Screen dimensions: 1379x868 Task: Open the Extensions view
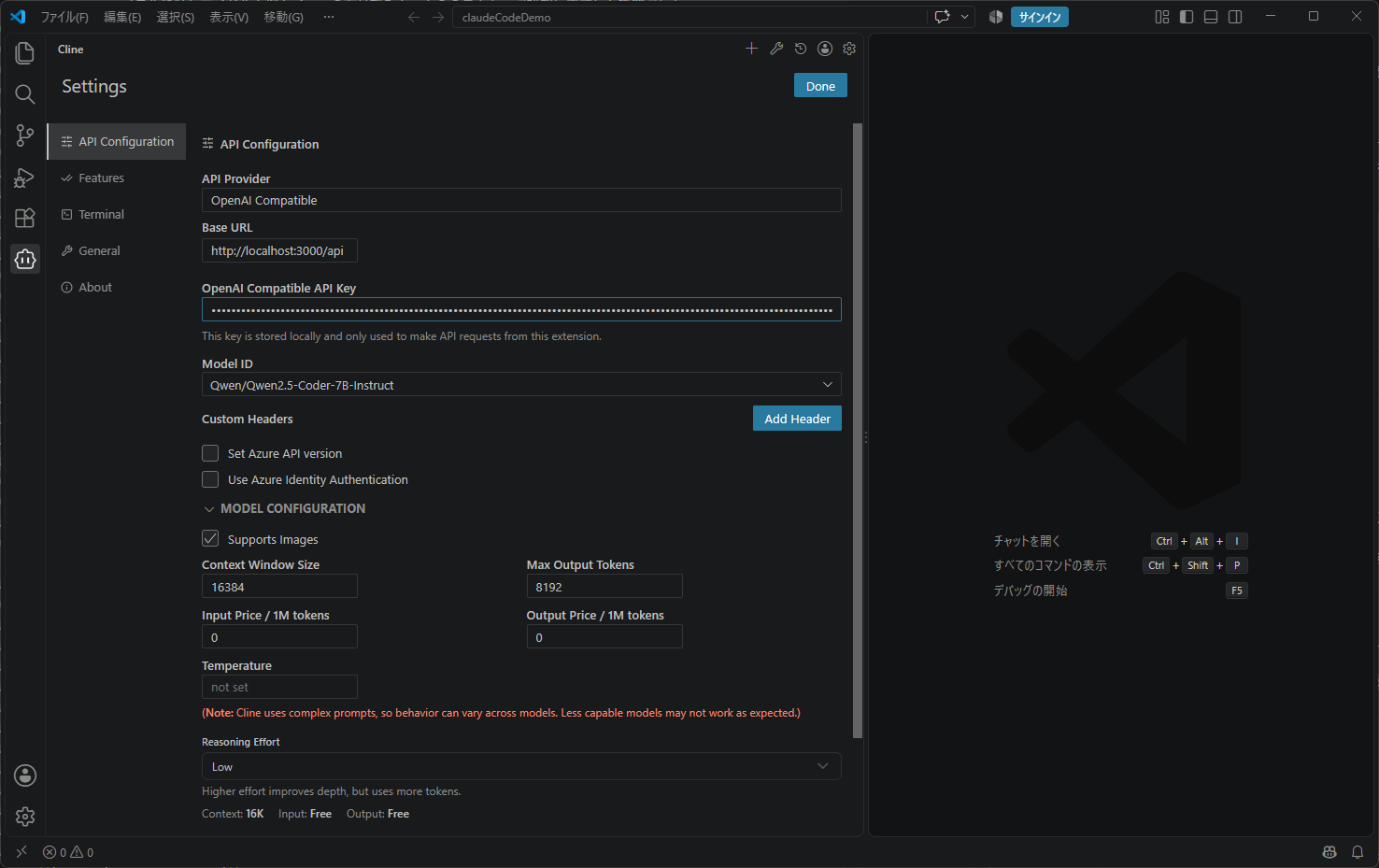tap(25, 218)
